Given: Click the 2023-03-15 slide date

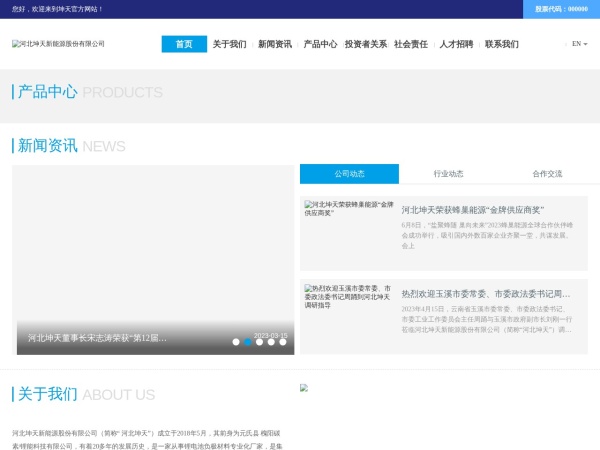Looking at the screenshot, I should coord(271,336).
